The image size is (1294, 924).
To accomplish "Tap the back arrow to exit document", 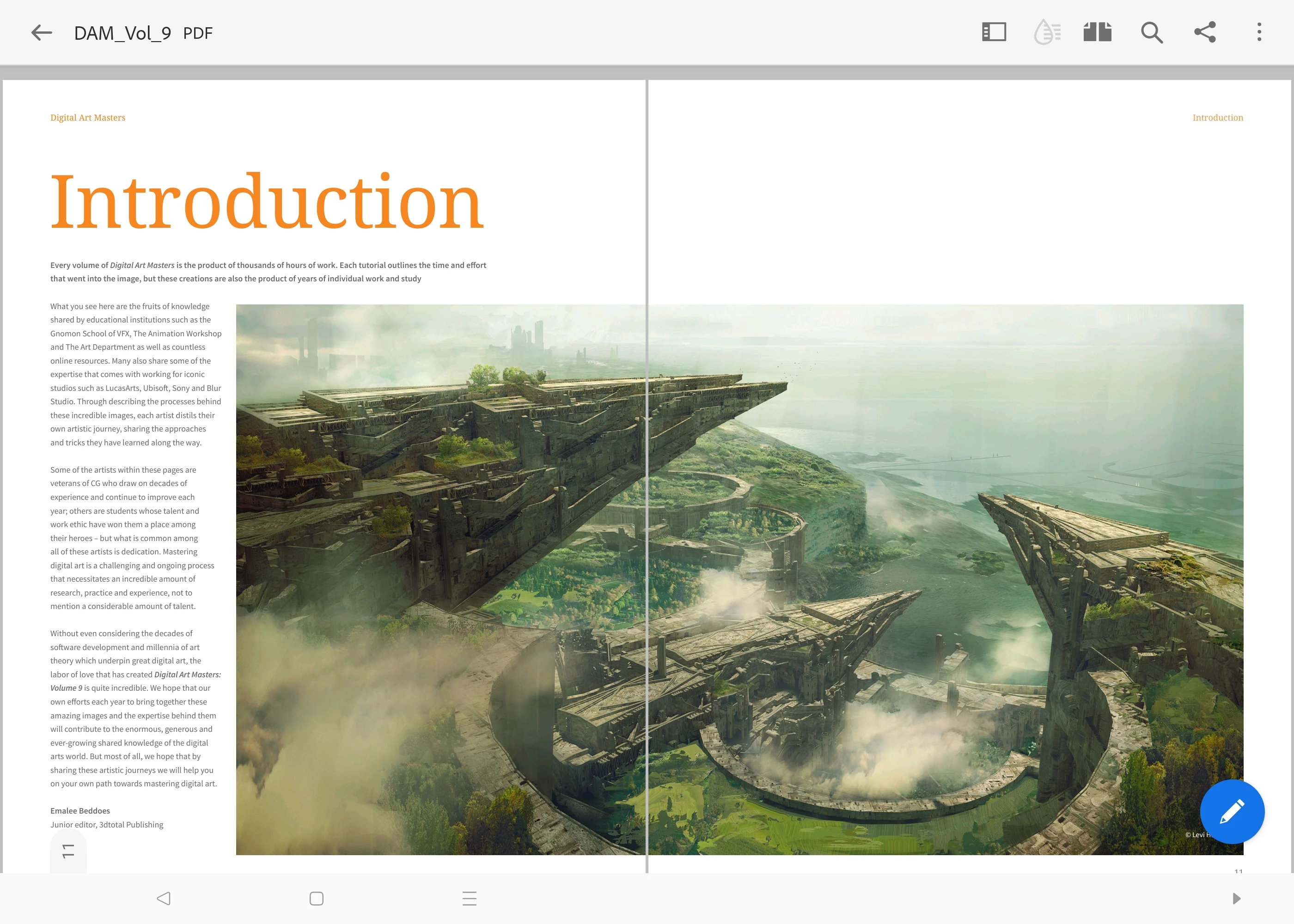I will tap(42, 32).
